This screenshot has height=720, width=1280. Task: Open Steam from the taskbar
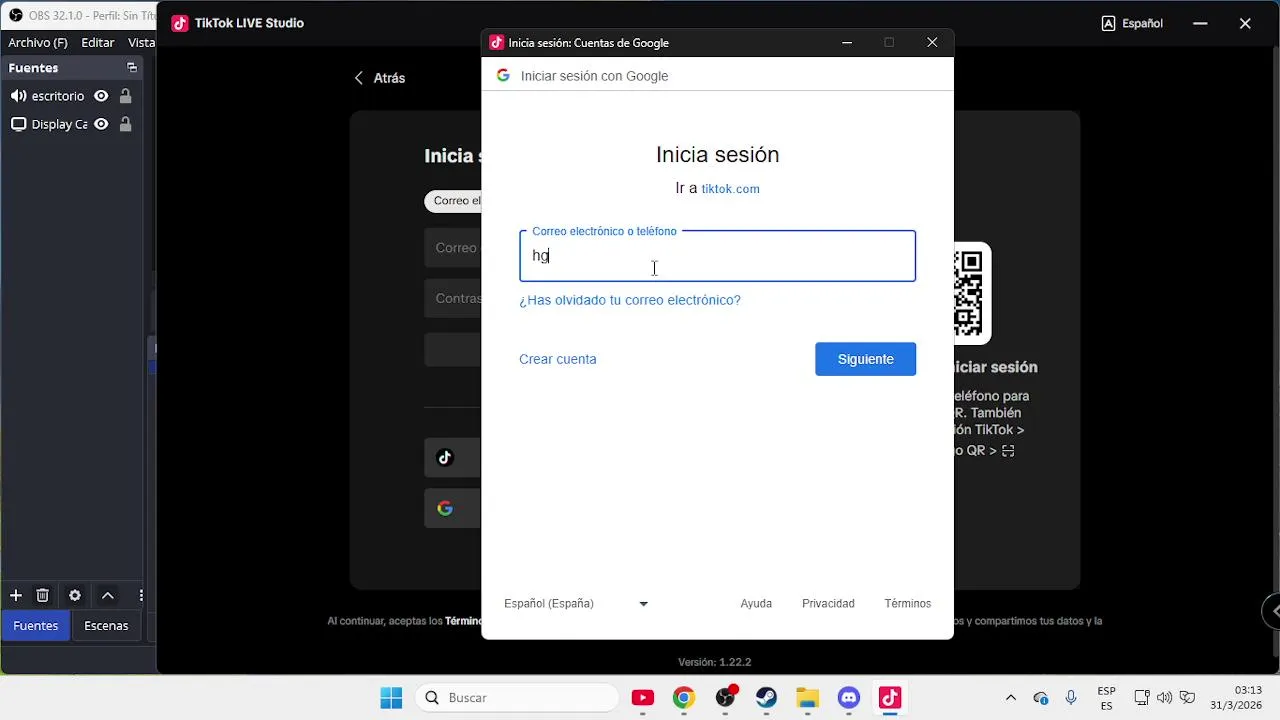pos(767,698)
